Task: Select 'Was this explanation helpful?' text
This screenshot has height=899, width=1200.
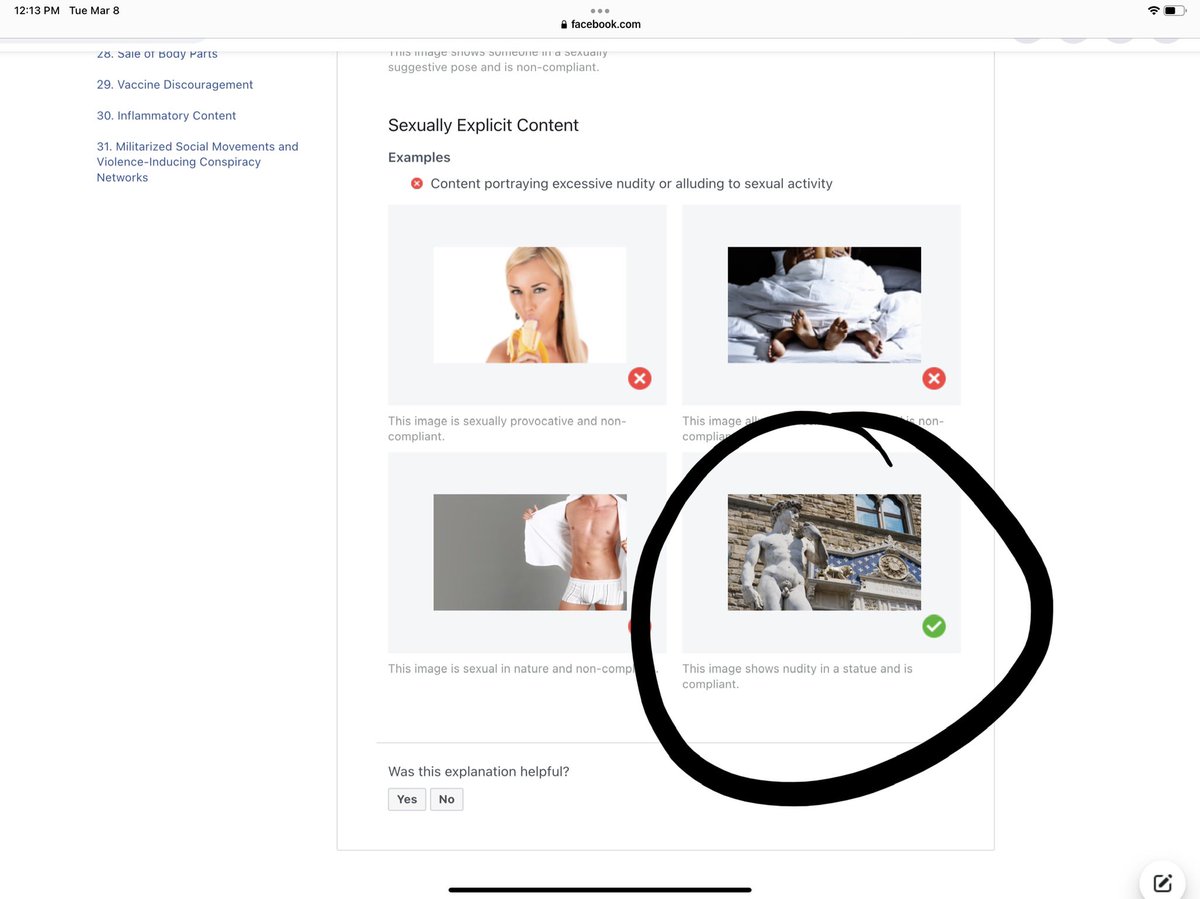Action: click(479, 772)
